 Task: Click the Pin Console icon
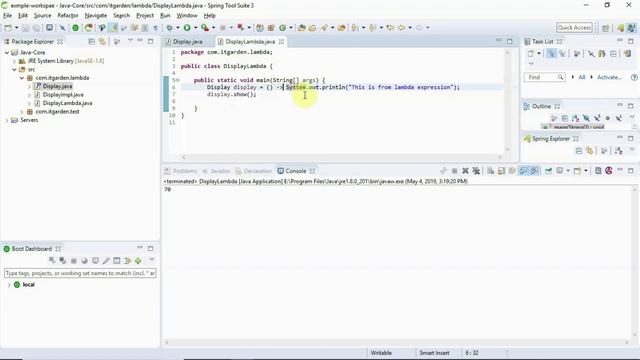(549, 171)
